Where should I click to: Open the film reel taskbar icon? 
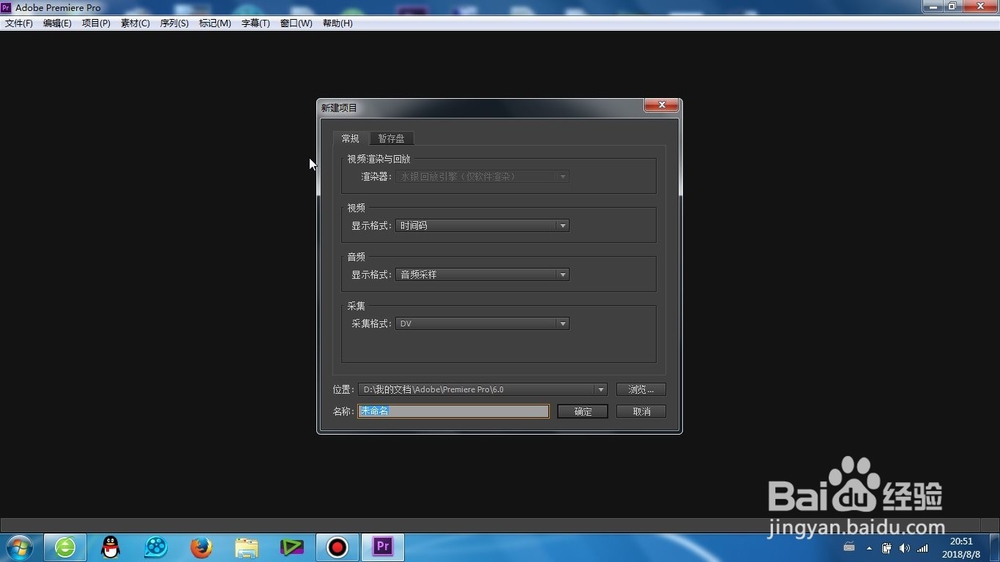156,547
